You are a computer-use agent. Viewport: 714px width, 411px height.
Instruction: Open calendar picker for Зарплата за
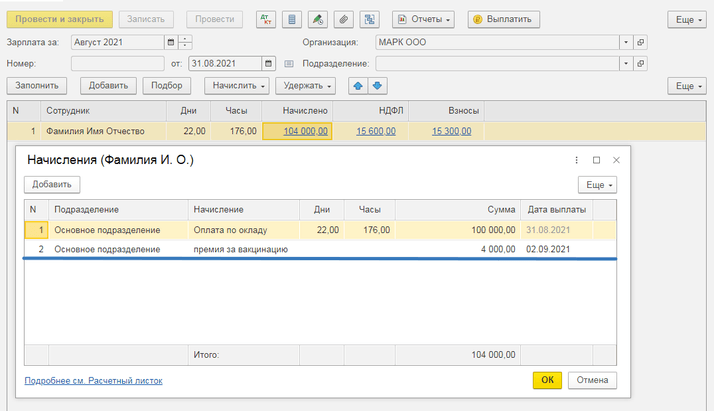171,43
